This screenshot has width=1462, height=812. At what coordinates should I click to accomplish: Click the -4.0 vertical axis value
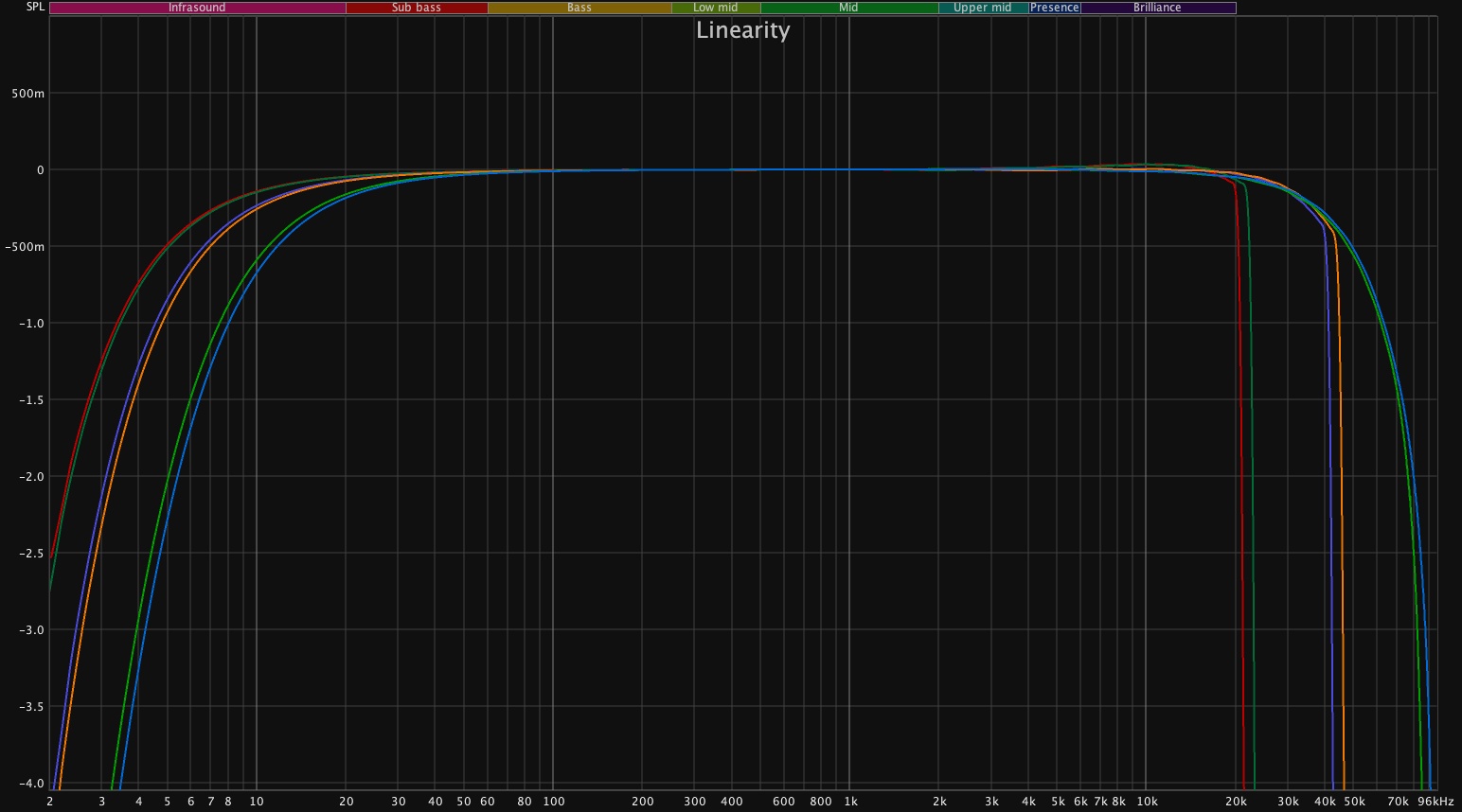click(x=31, y=784)
